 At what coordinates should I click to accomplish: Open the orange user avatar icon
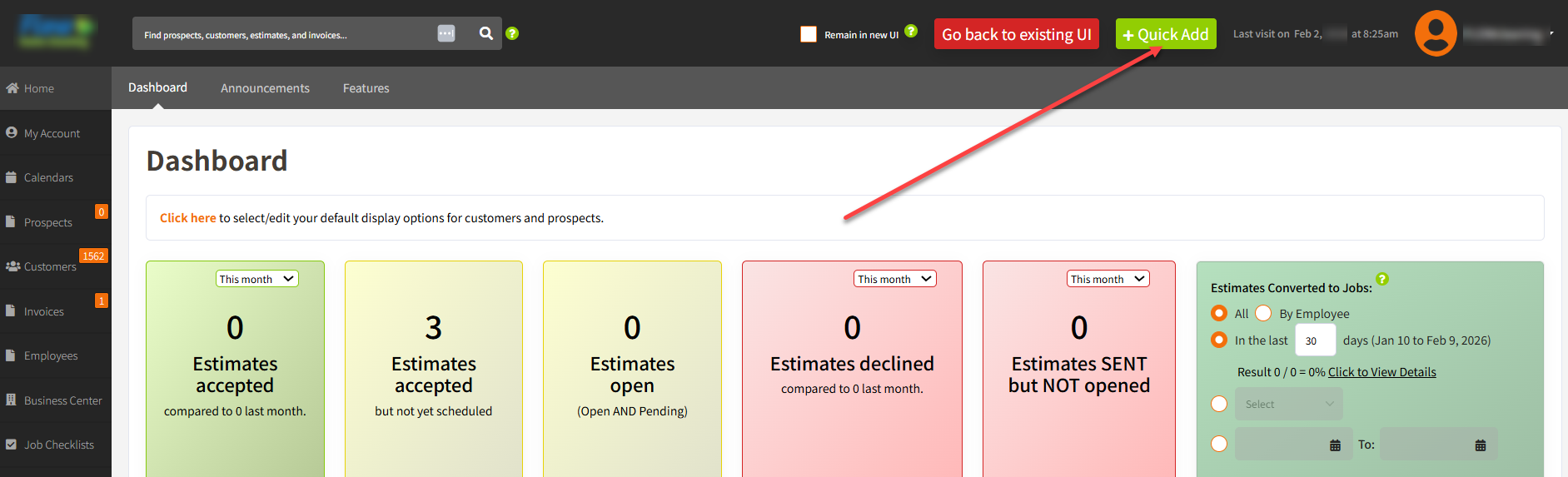click(1436, 33)
